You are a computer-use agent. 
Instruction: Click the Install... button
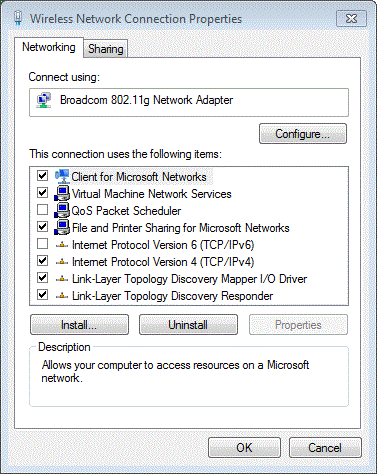(x=79, y=325)
